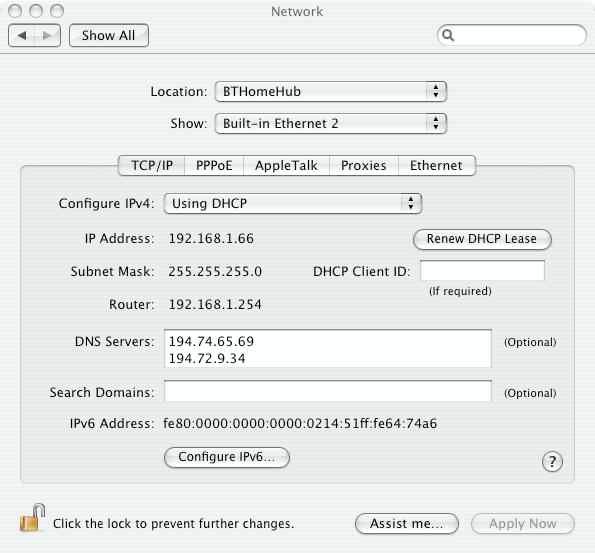Open the Location BTHomeHub dropdown
This screenshot has height=553, width=595.
(x=331, y=91)
